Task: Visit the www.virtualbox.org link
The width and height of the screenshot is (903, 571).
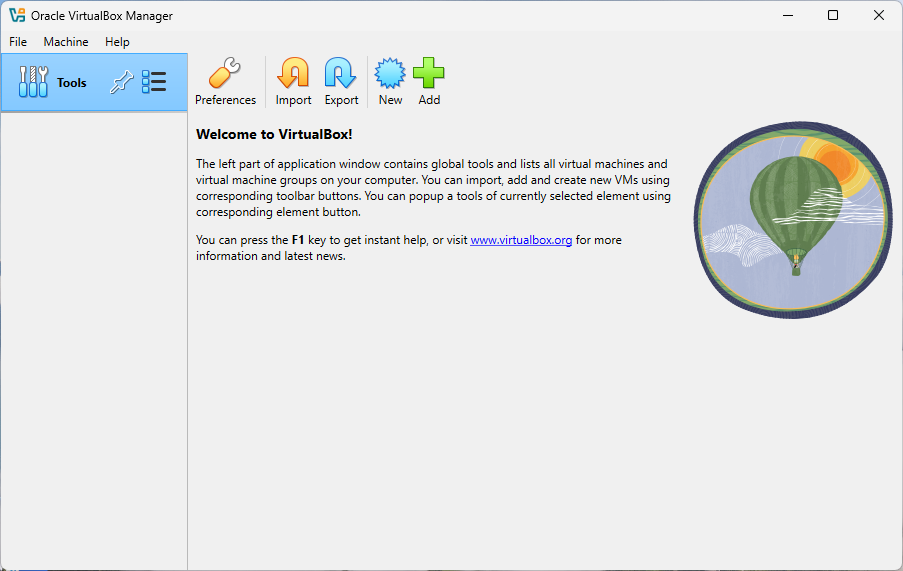Action: pyautogui.click(x=521, y=240)
